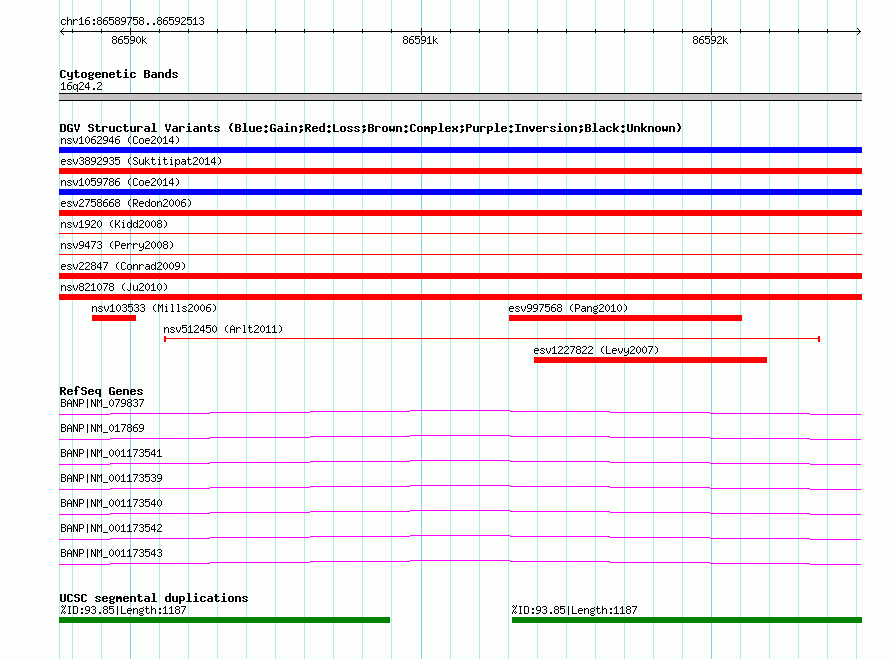This screenshot has height=659, width=890.
Task: Open variant nsv512450 (Arlt2011) label
Action: (x=223, y=329)
